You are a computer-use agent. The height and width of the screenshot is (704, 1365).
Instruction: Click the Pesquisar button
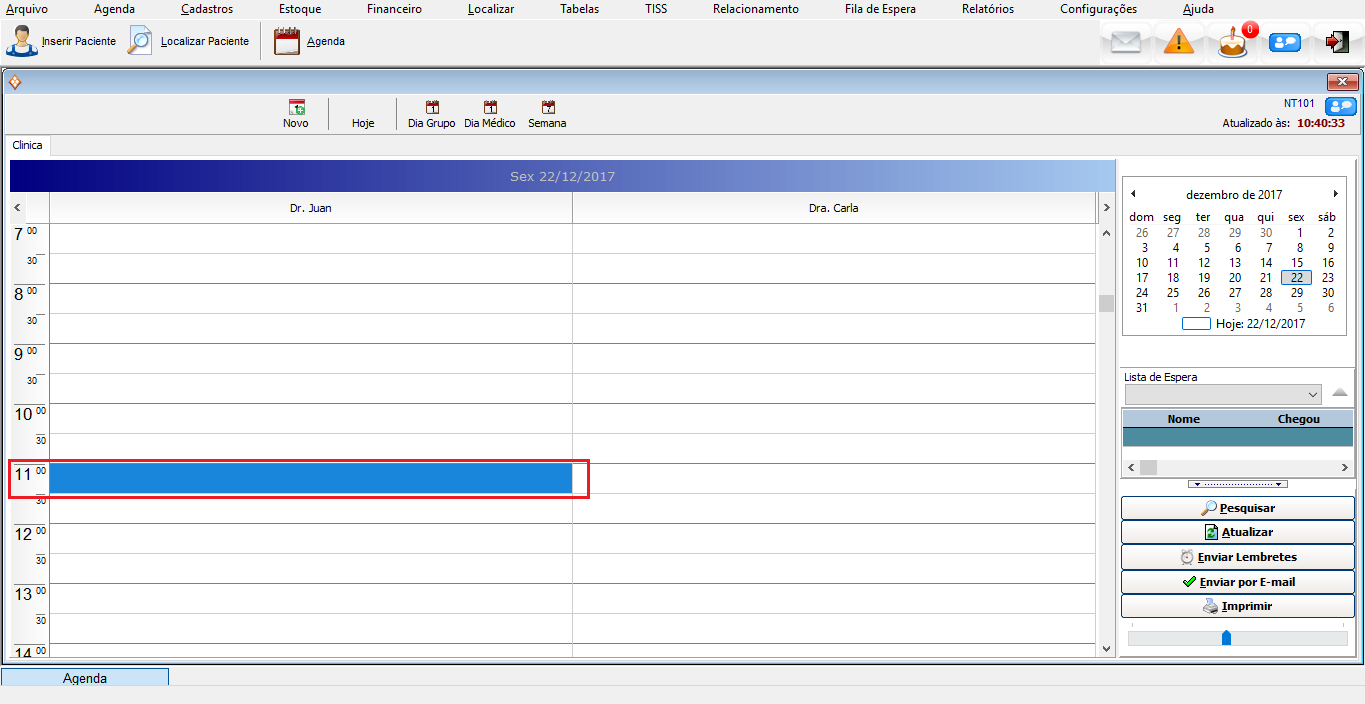[x=1237, y=508]
